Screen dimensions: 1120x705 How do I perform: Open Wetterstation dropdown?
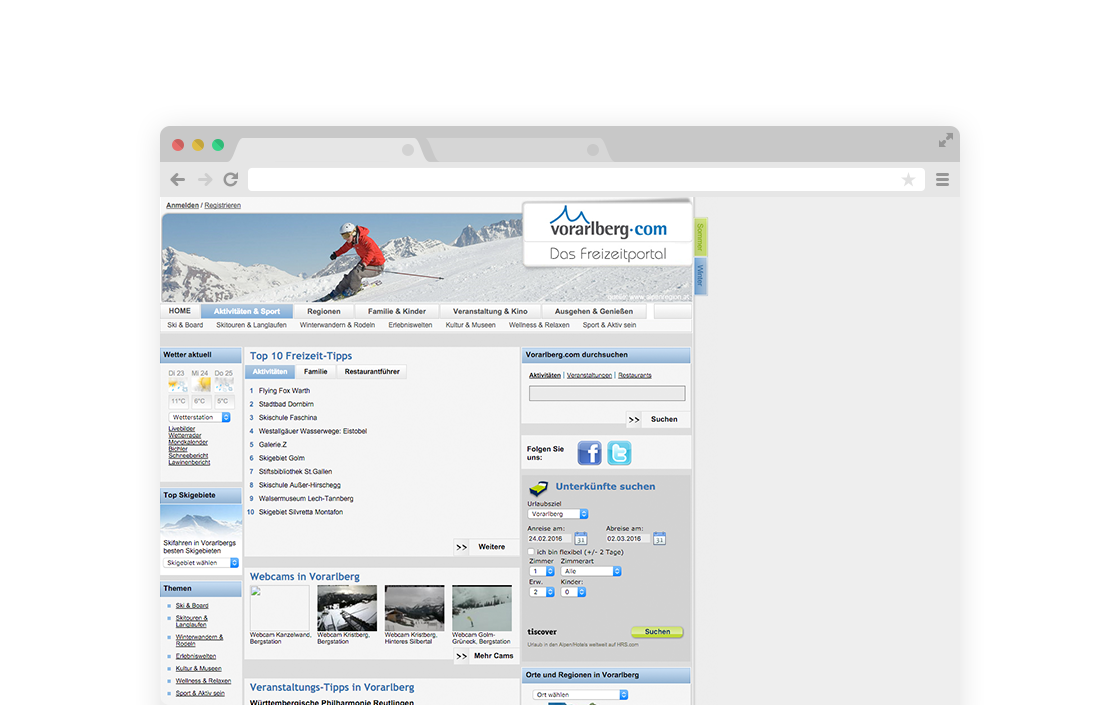click(200, 417)
